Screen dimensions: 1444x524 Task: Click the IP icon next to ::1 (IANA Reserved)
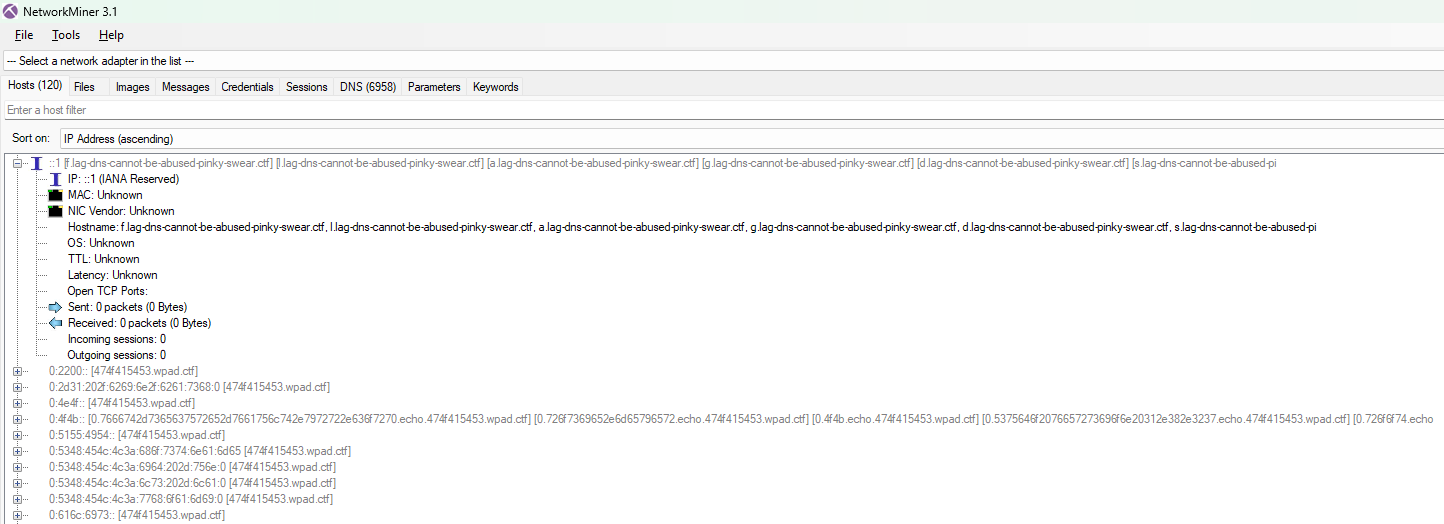coord(56,179)
